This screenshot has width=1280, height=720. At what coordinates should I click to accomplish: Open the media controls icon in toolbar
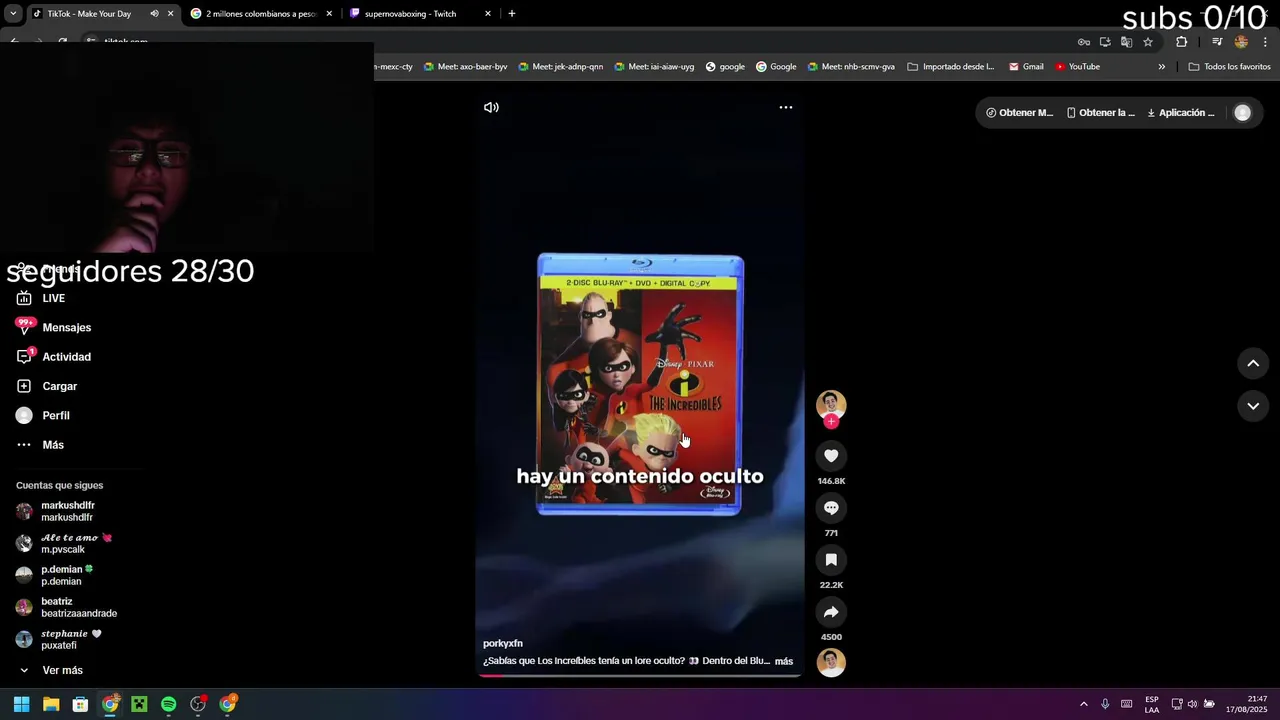click(x=1217, y=42)
